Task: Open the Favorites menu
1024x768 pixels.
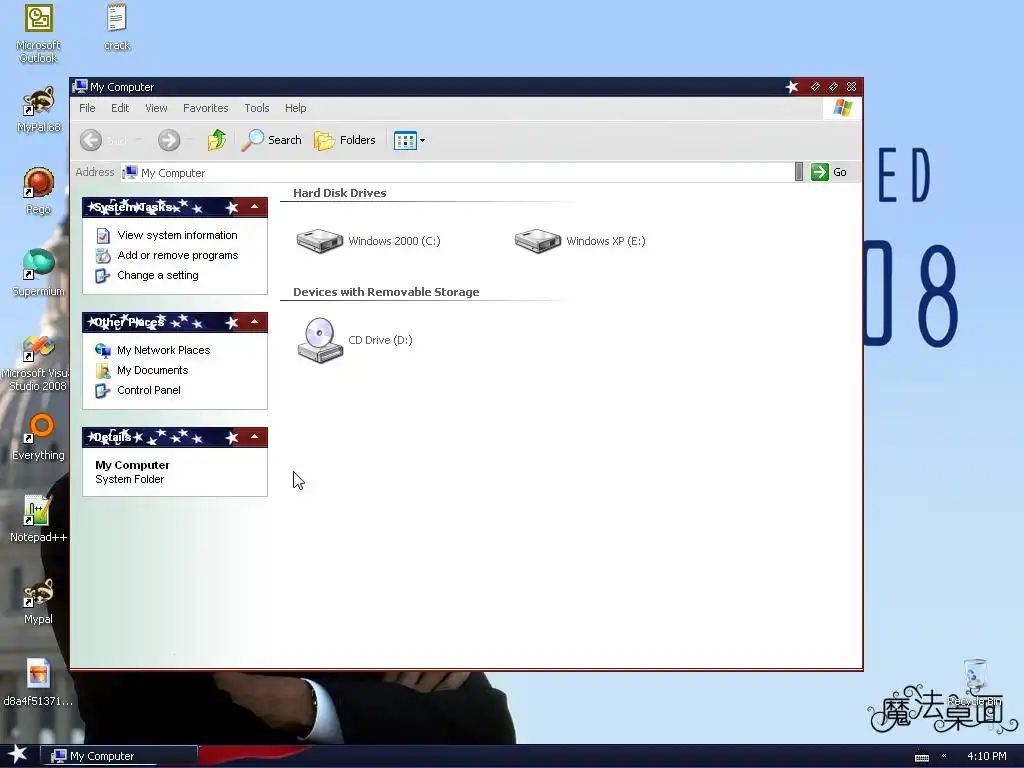Action: pyautogui.click(x=206, y=108)
